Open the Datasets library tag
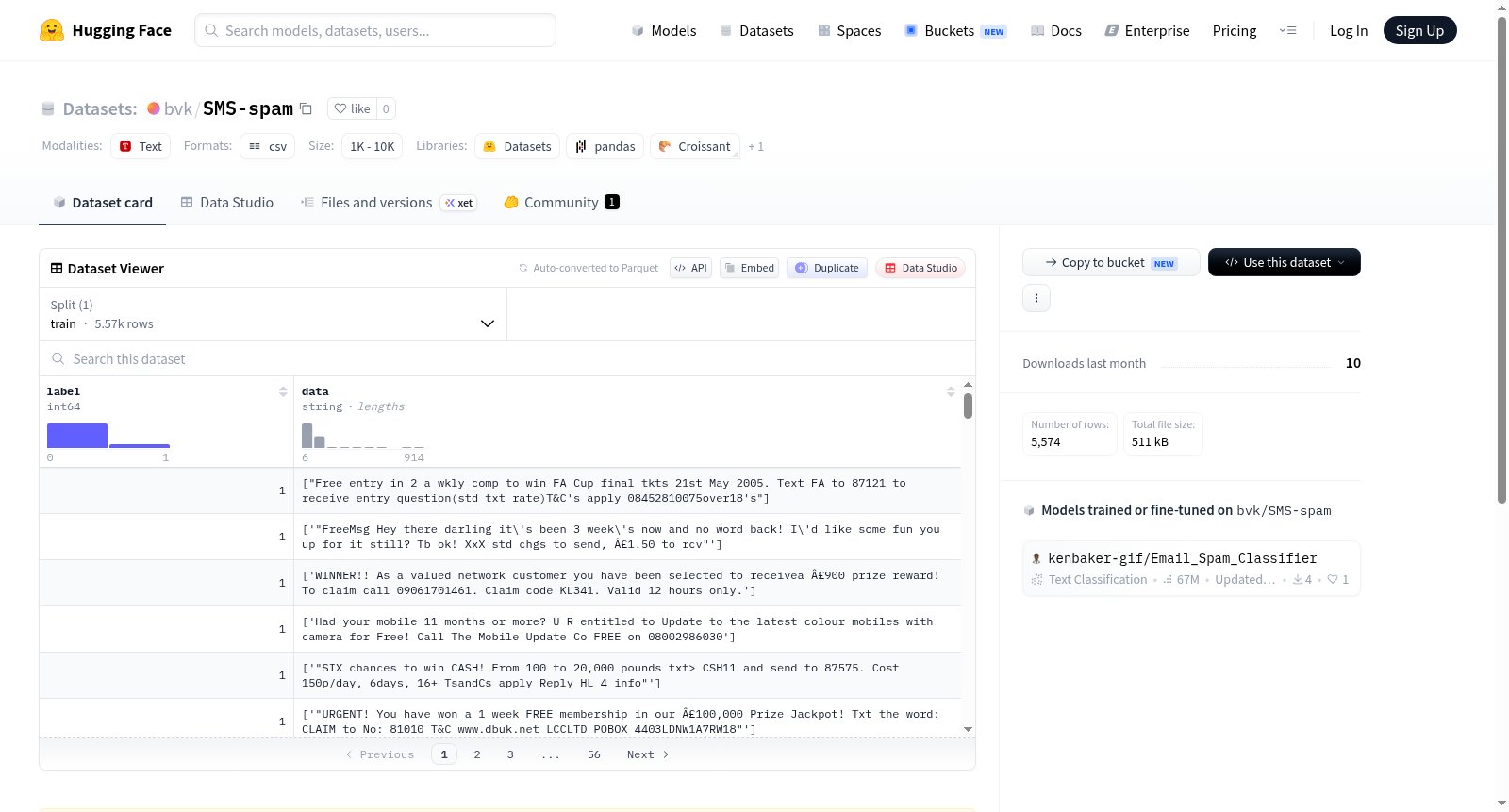The width and height of the screenshot is (1509, 812). (517, 146)
